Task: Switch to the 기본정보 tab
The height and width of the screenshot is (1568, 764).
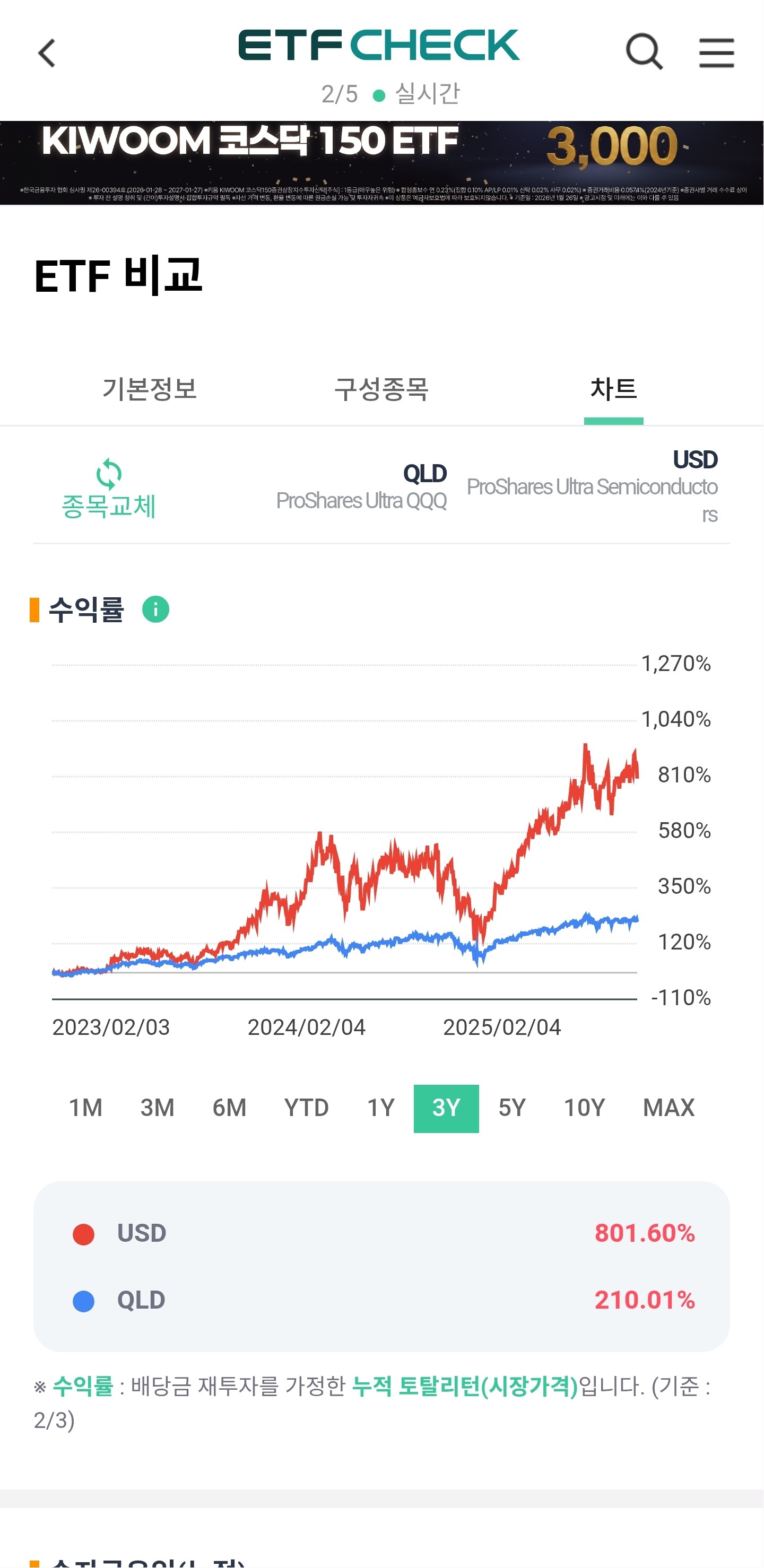Action: 150,389
